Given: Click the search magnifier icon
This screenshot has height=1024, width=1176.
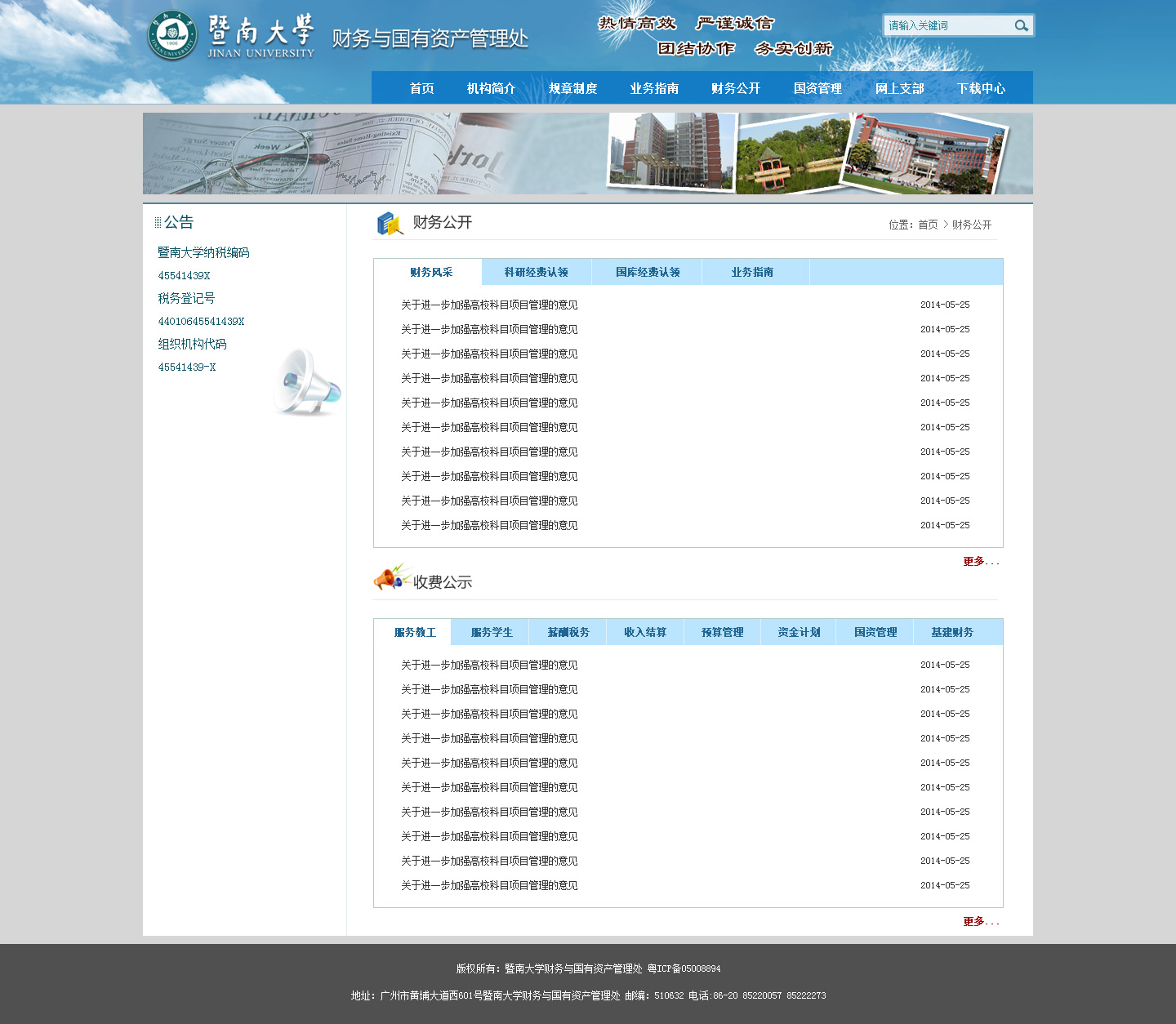Looking at the screenshot, I should pos(1021,26).
